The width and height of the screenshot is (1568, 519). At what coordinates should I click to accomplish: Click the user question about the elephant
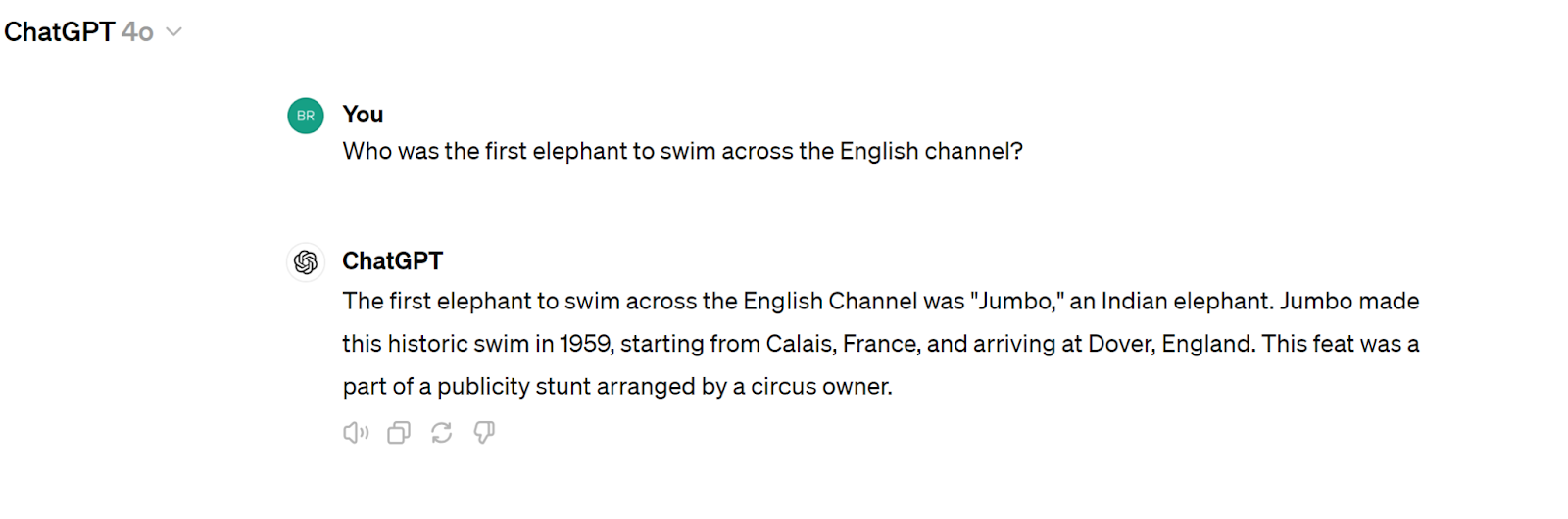pyautogui.click(x=682, y=152)
